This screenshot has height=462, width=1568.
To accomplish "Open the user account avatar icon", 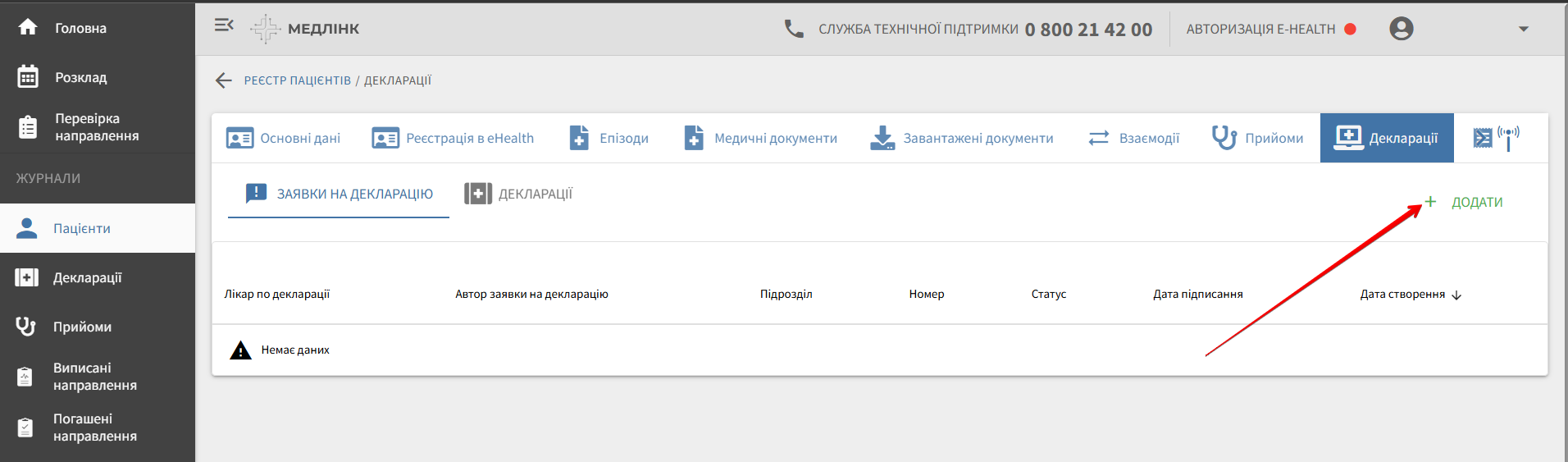I will coord(1401,29).
